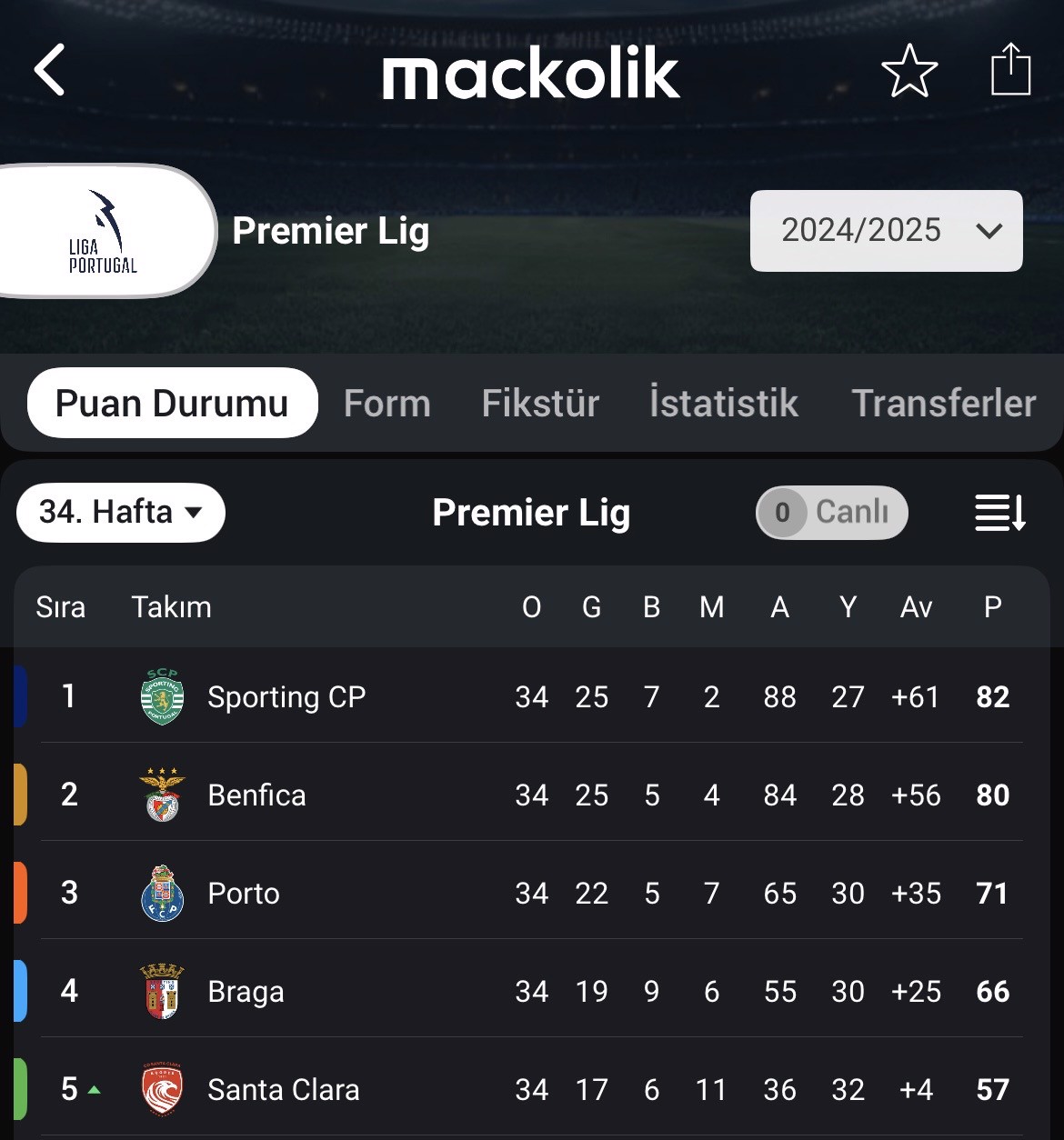Screen dimensions: 1064x1140
Task: Open the Transferler tab
Action: (944, 403)
